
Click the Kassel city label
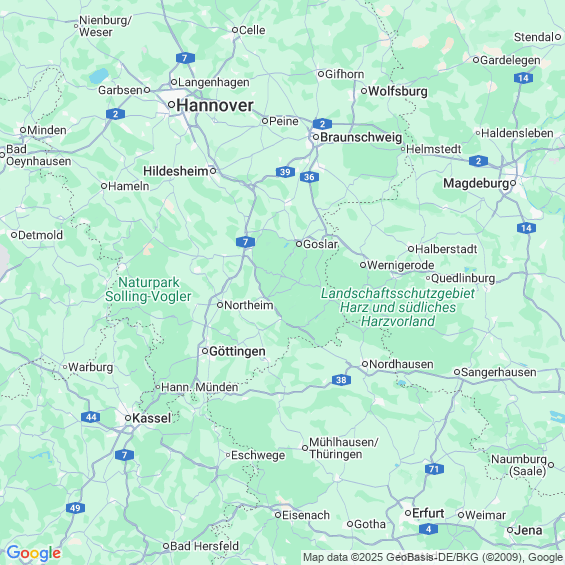click(x=152, y=418)
